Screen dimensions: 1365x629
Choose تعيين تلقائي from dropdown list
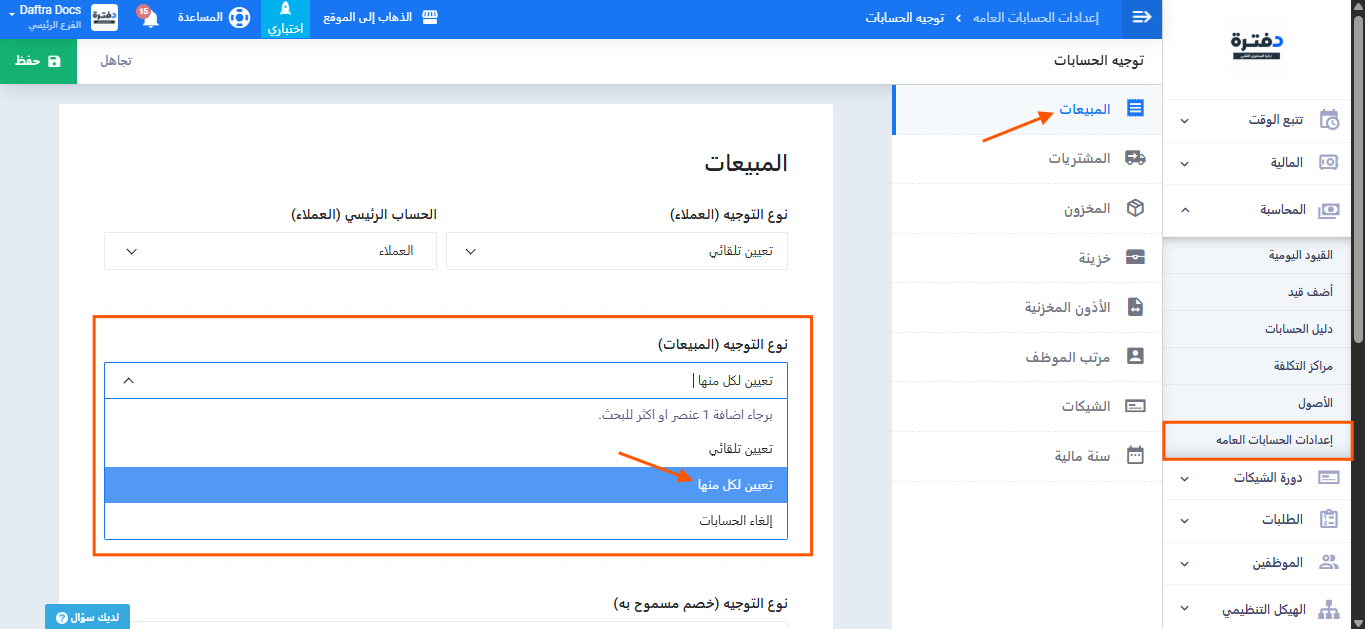point(736,449)
